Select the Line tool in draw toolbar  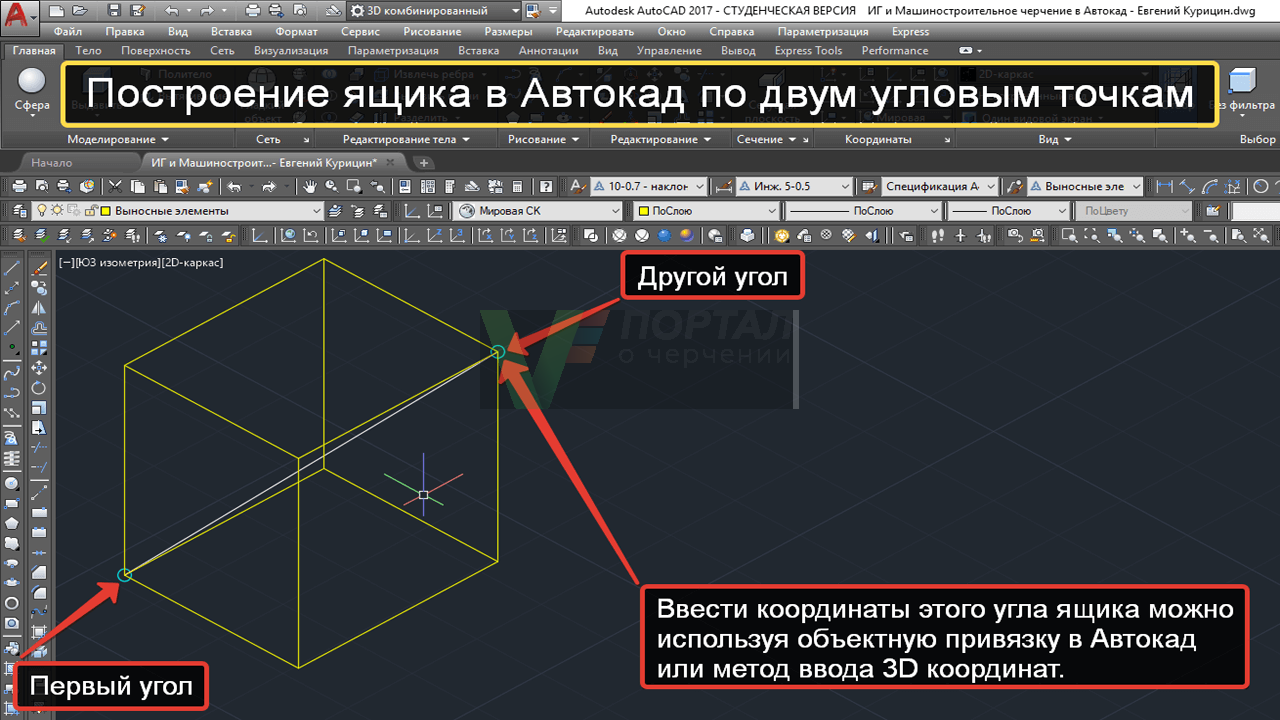tap(12, 270)
